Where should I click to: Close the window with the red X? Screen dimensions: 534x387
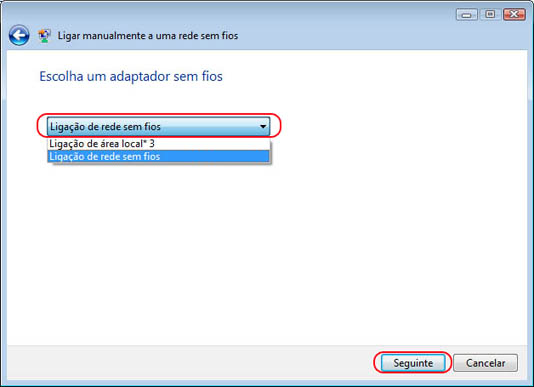tap(514, 14)
